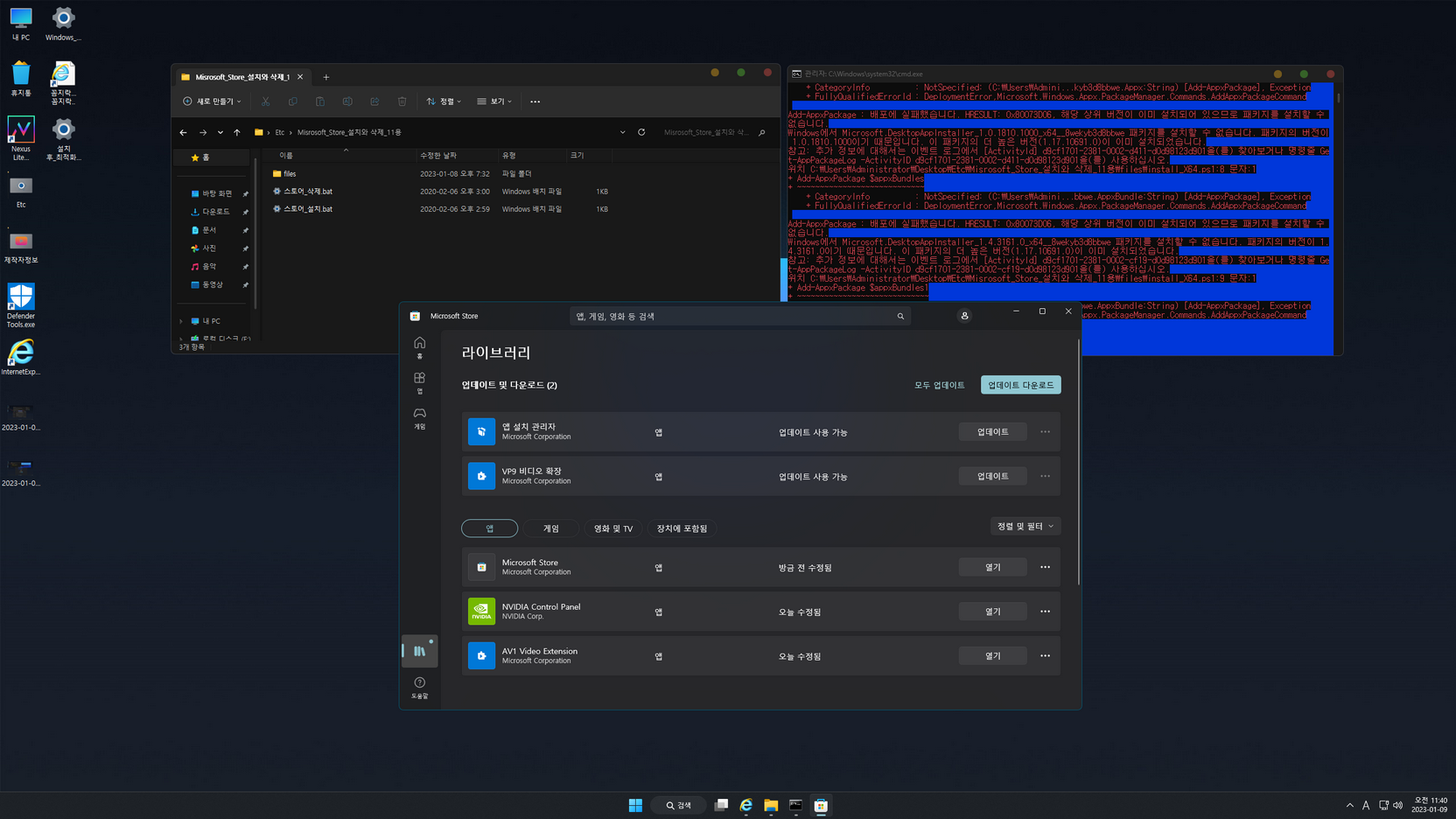Select Nexus Lite desktop icon
Image resolution: width=1456 pixels, height=819 pixels.
pyautogui.click(x=21, y=139)
